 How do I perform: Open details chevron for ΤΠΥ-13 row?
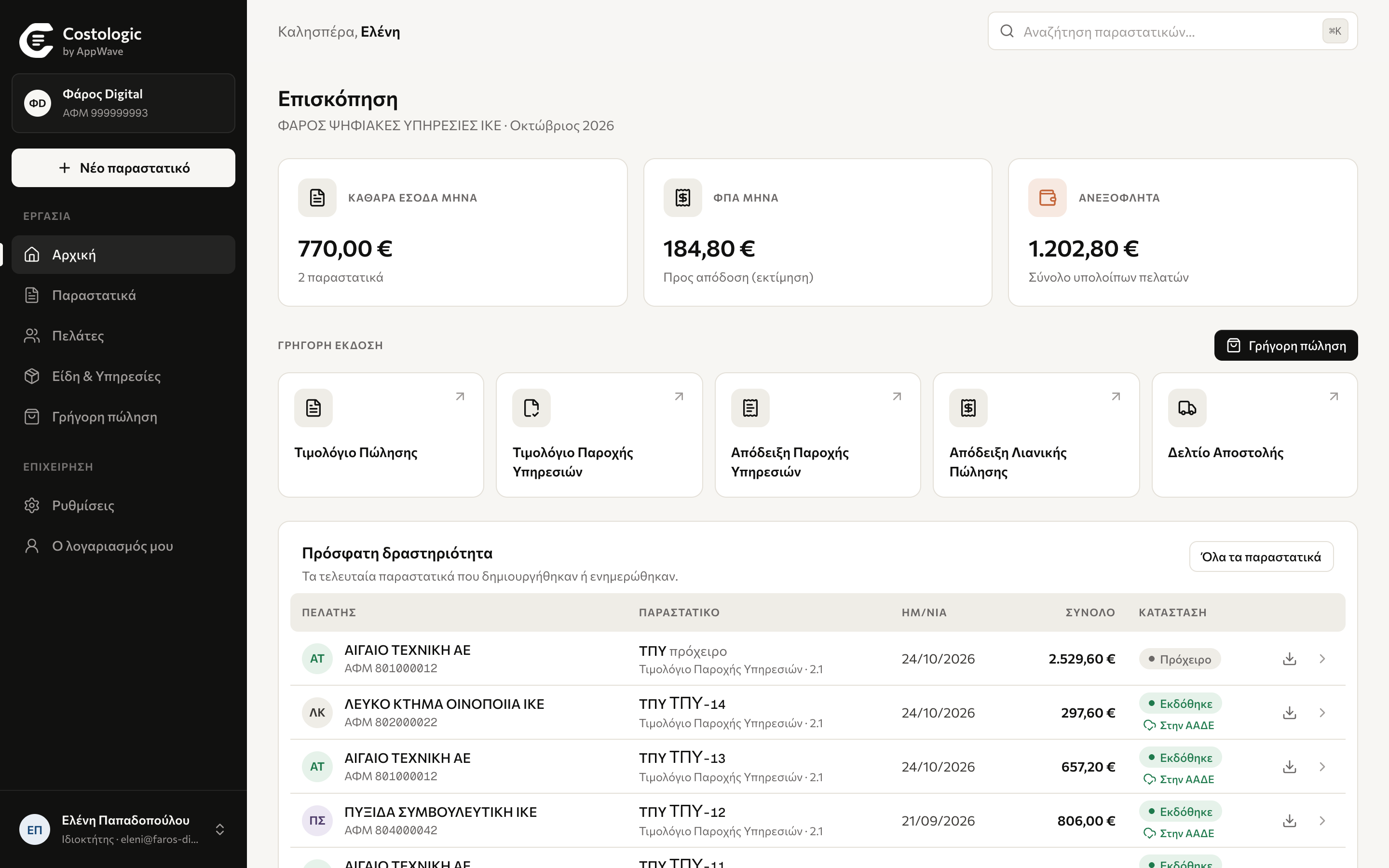tap(1322, 766)
